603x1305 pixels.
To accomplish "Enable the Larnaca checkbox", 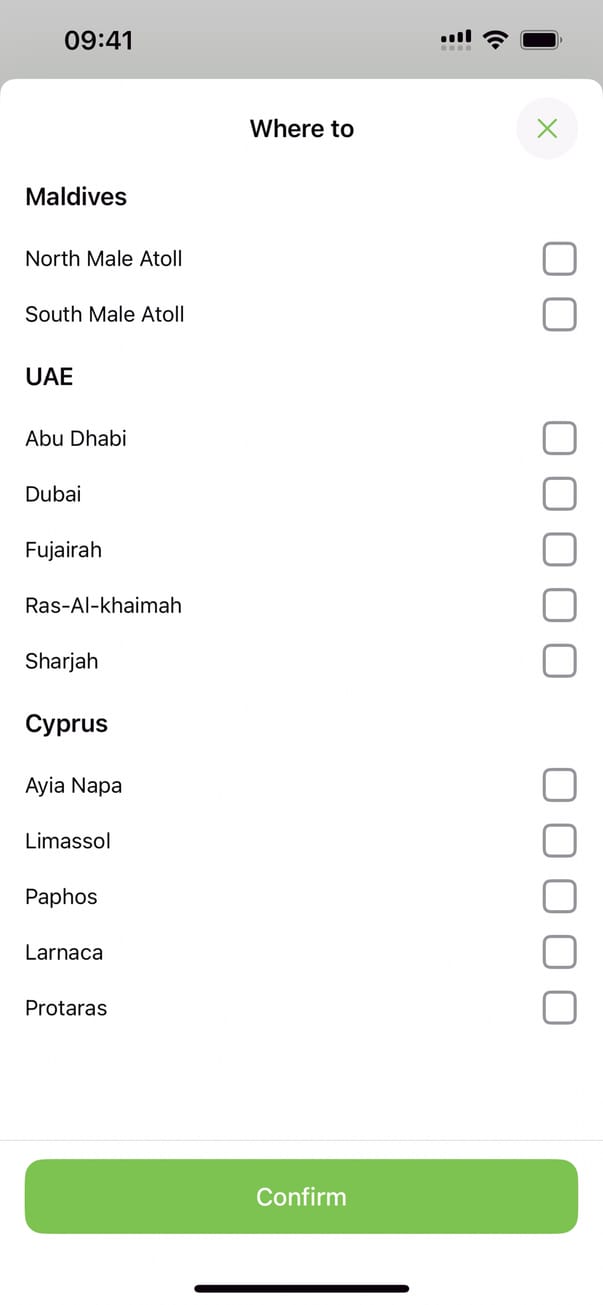I will pyautogui.click(x=559, y=952).
